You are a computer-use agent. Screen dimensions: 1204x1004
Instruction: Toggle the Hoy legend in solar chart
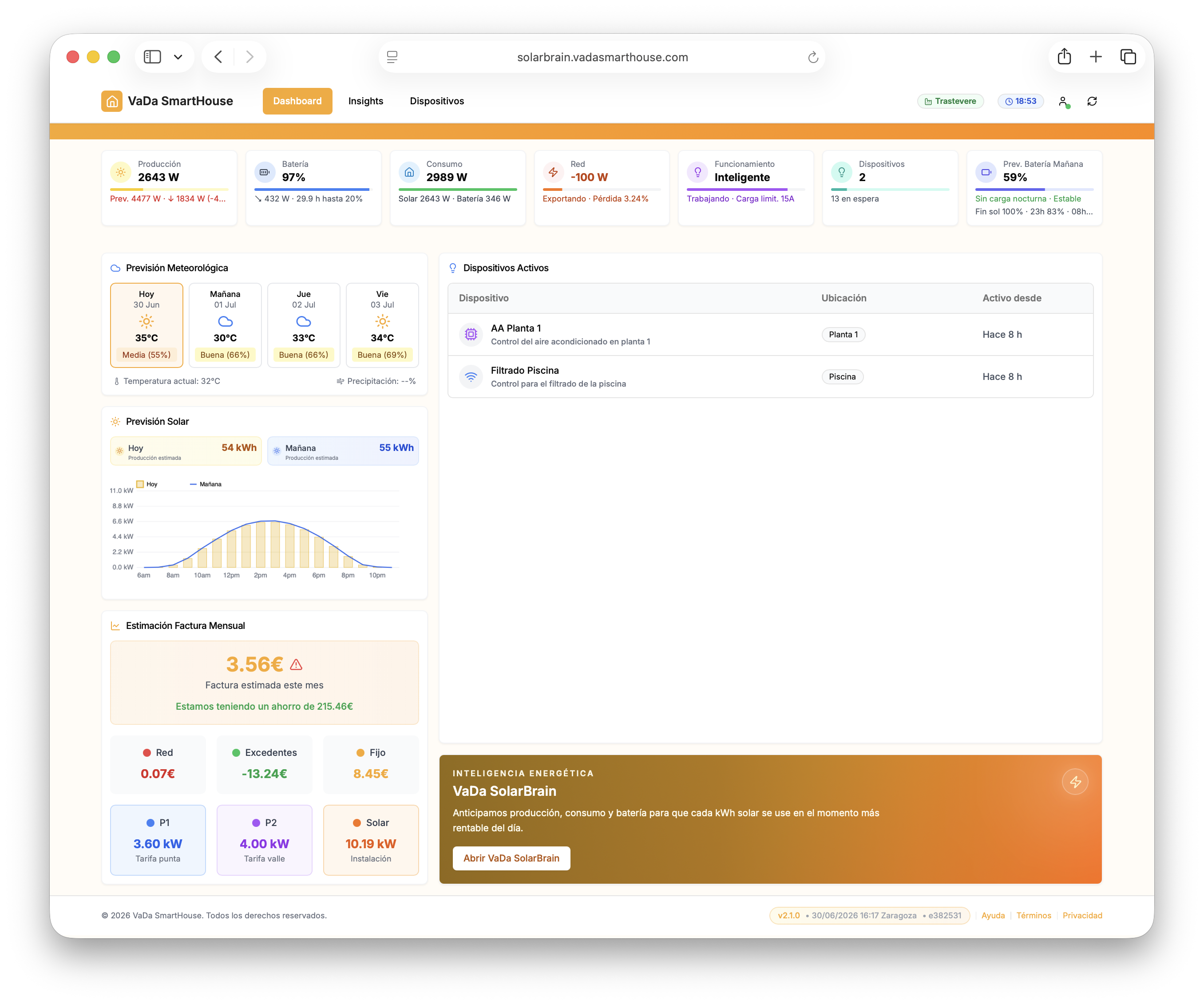(147, 484)
